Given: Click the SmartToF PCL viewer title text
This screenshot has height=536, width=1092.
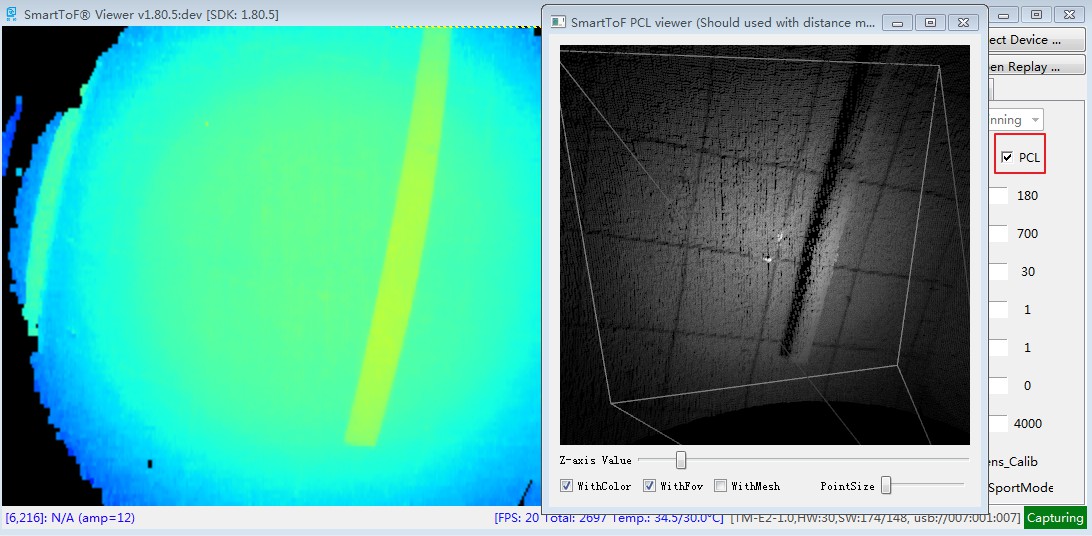Looking at the screenshot, I should pyautogui.click(x=723, y=22).
